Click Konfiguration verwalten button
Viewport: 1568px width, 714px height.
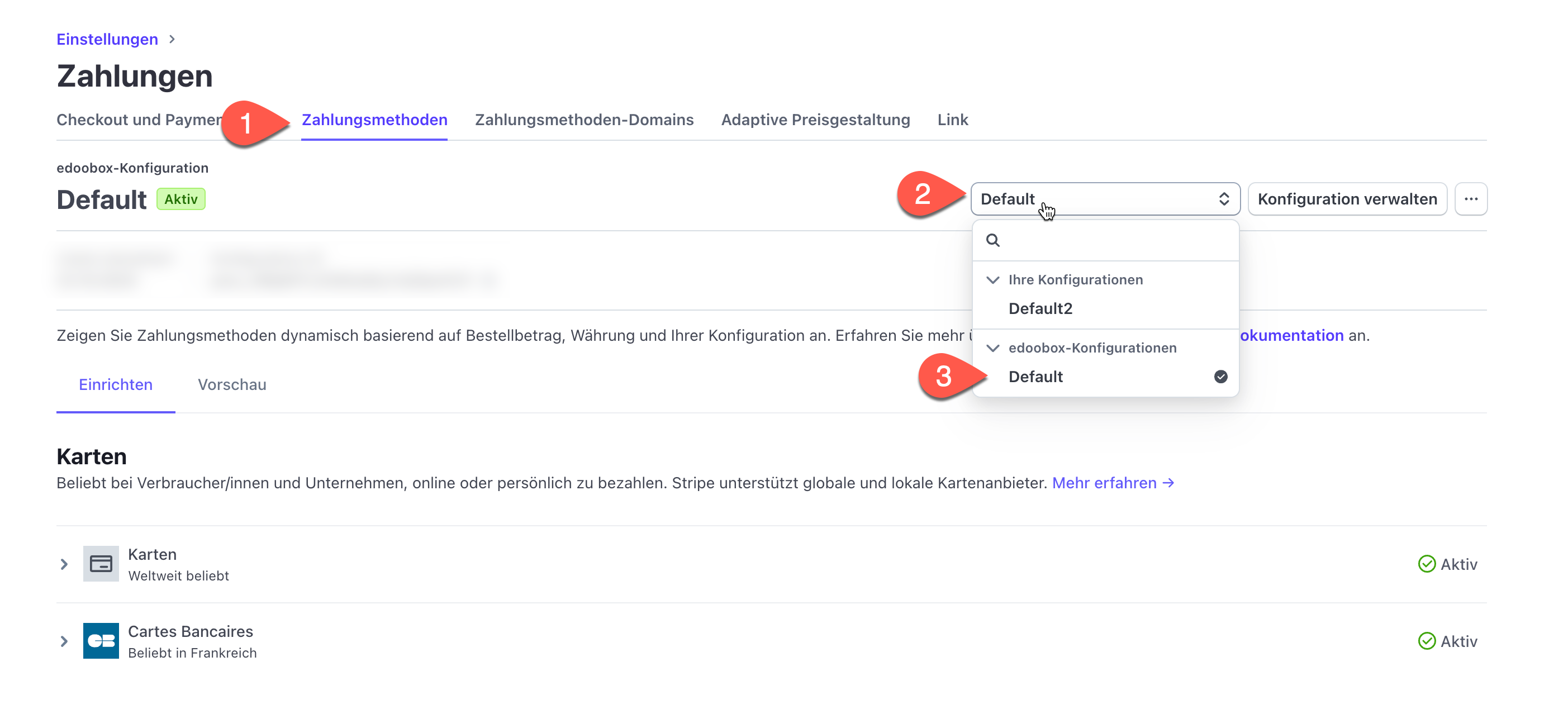tap(1347, 199)
